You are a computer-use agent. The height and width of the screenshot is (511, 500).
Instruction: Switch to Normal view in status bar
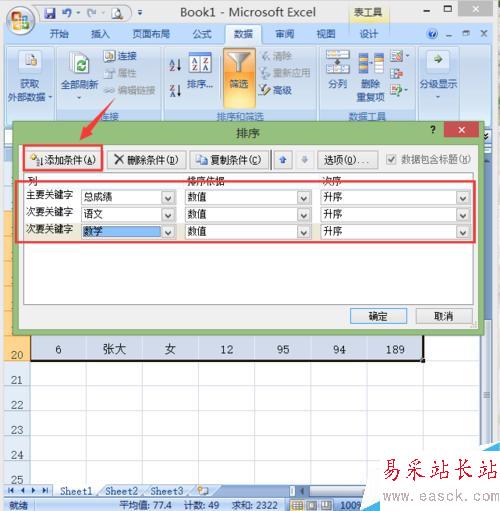296,505
